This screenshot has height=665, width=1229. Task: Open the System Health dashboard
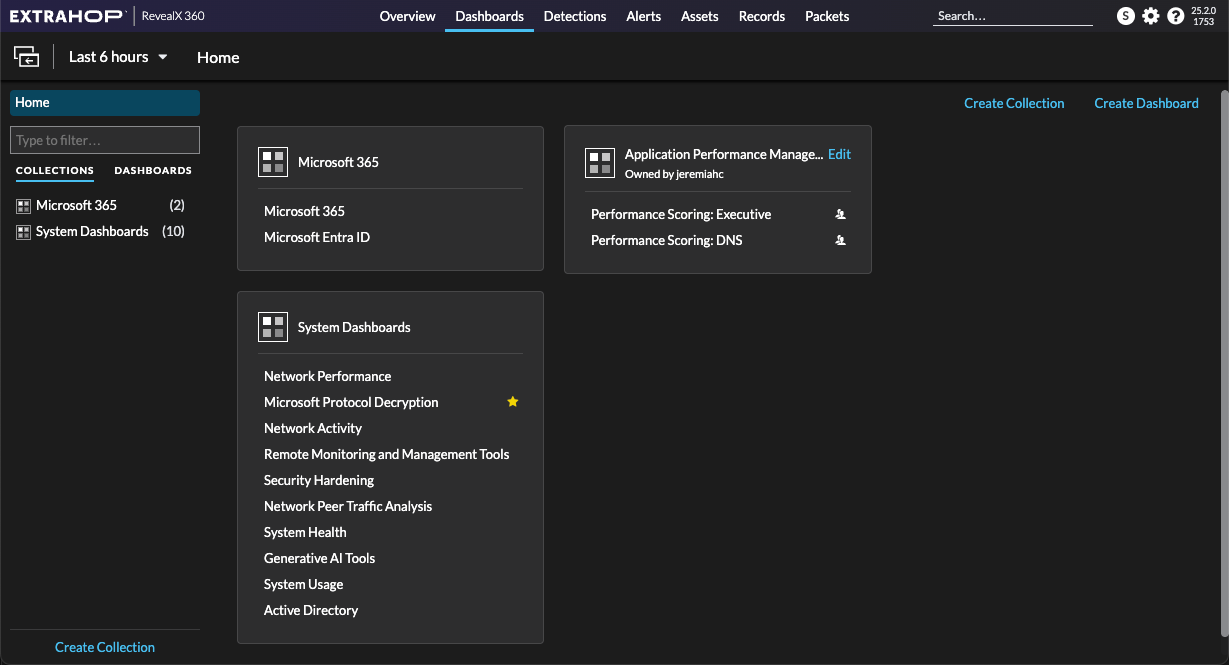tap(305, 532)
